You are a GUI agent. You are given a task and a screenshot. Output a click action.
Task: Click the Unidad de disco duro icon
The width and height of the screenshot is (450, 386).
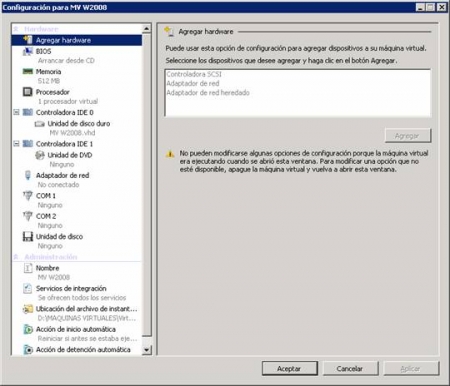point(40,124)
